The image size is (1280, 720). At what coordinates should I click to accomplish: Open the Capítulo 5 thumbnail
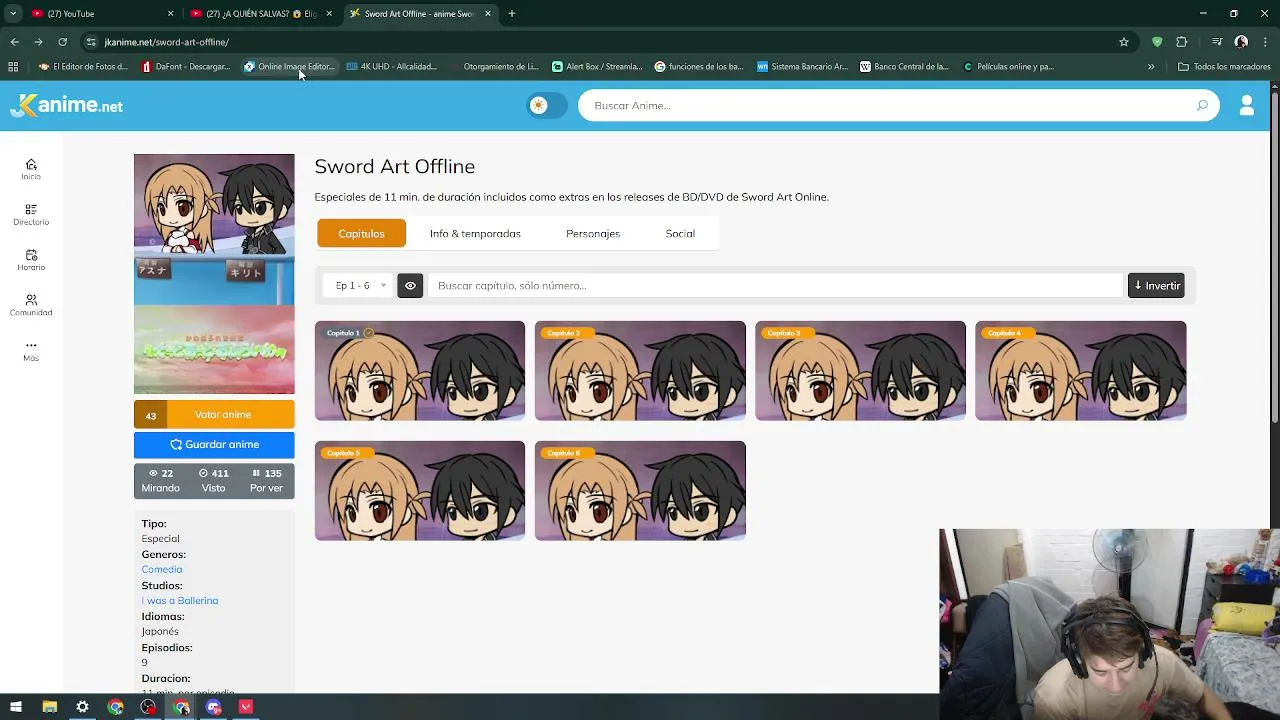coord(420,491)
